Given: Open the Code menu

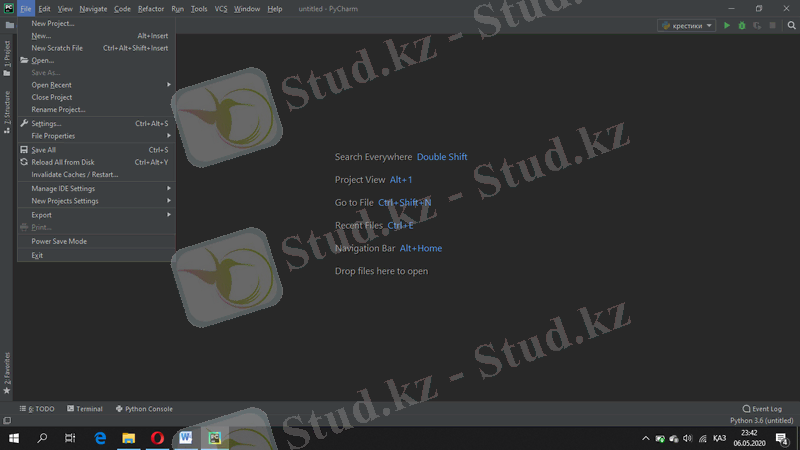Looking at the screenshot, I should (122, 9).
